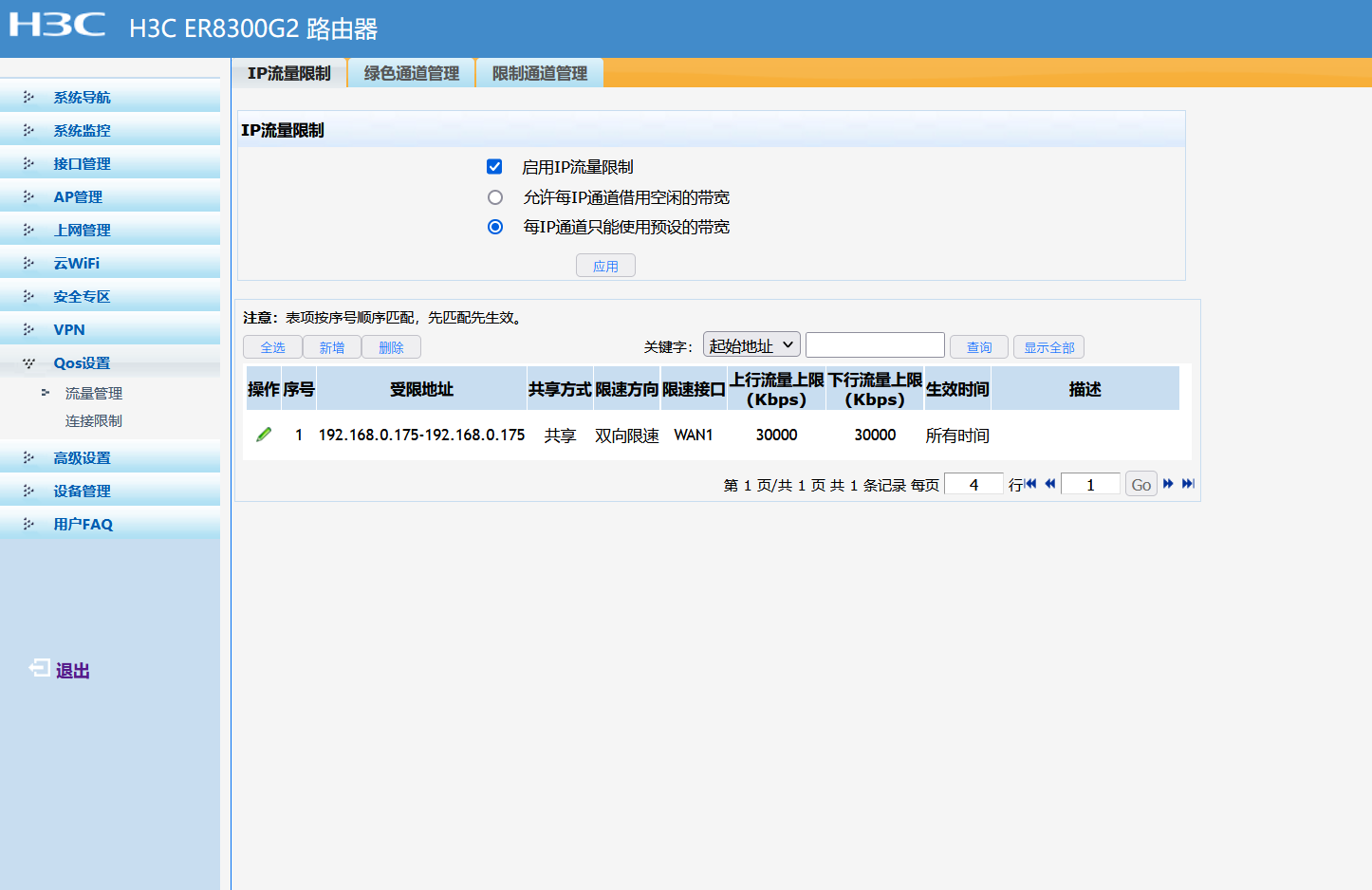Click the icon beside VPN
1372x890 pixels.
pyautogui.click(x=28, y=329)
